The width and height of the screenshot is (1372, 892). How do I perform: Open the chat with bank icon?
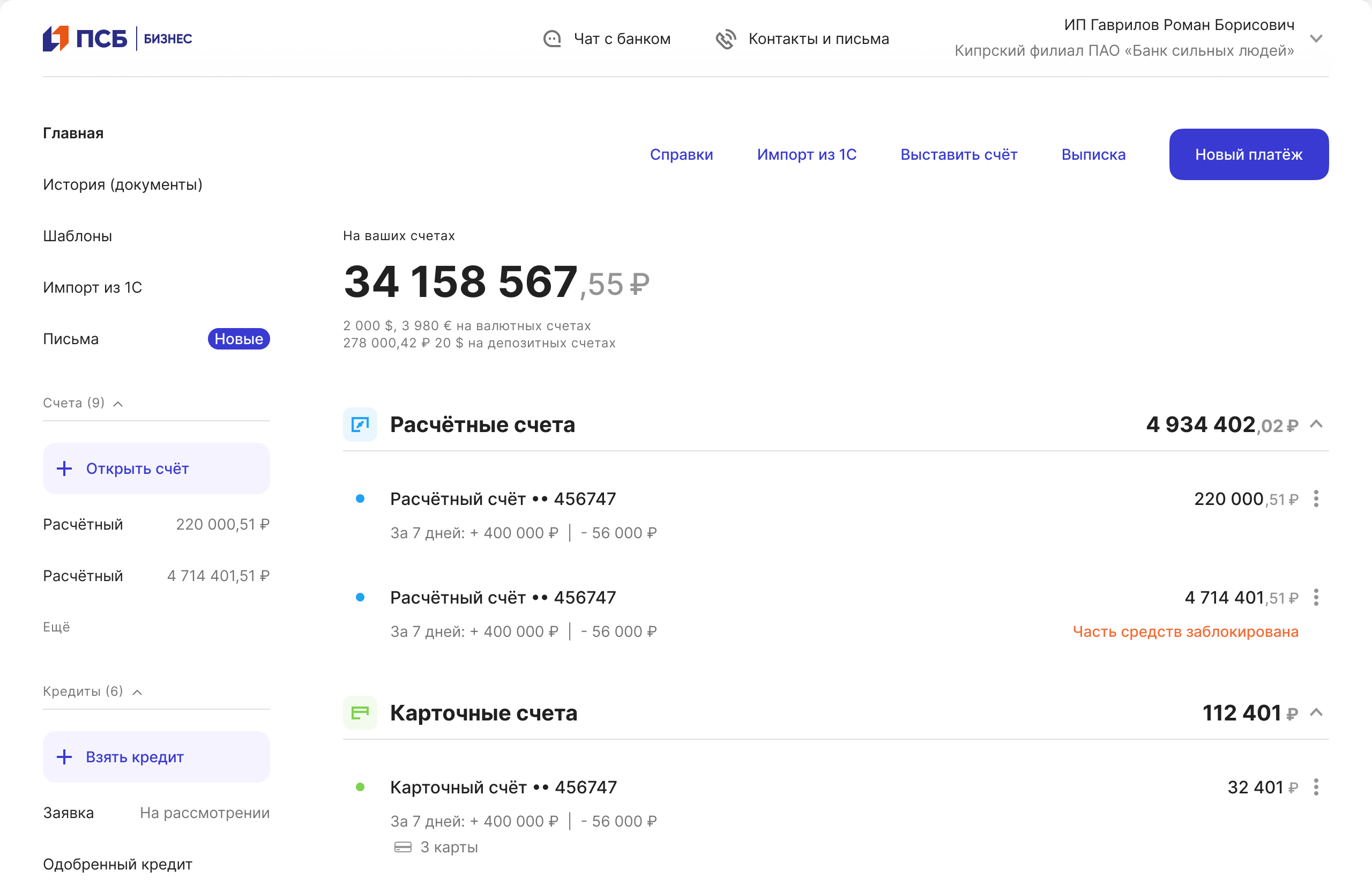pos(551,39)
